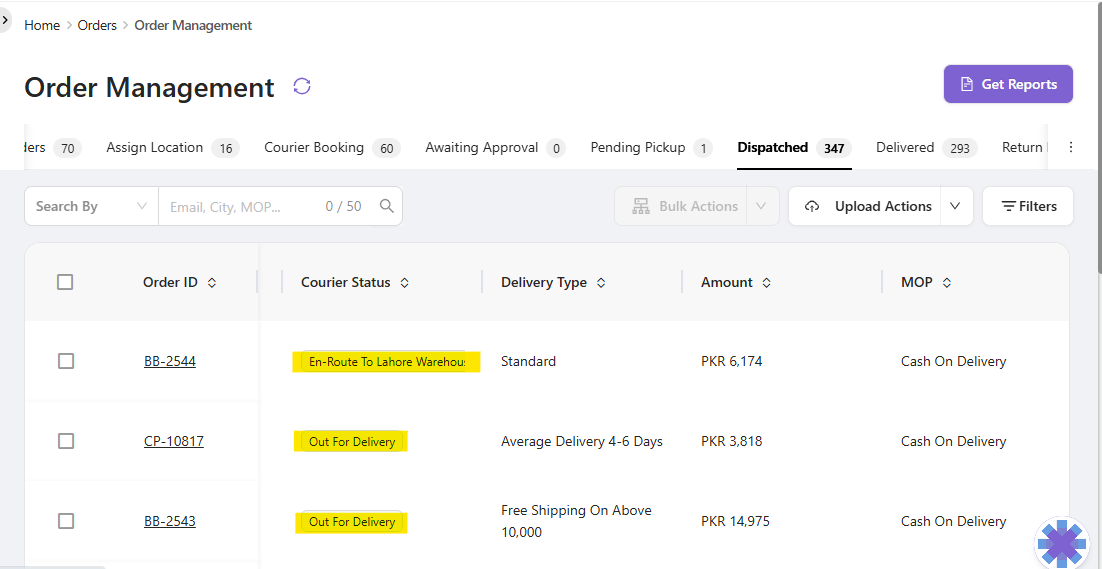Image resolution: width=1102 pixels, height=569 pixels.
Task: Open the Delivered tab
Action: [905, 147]
